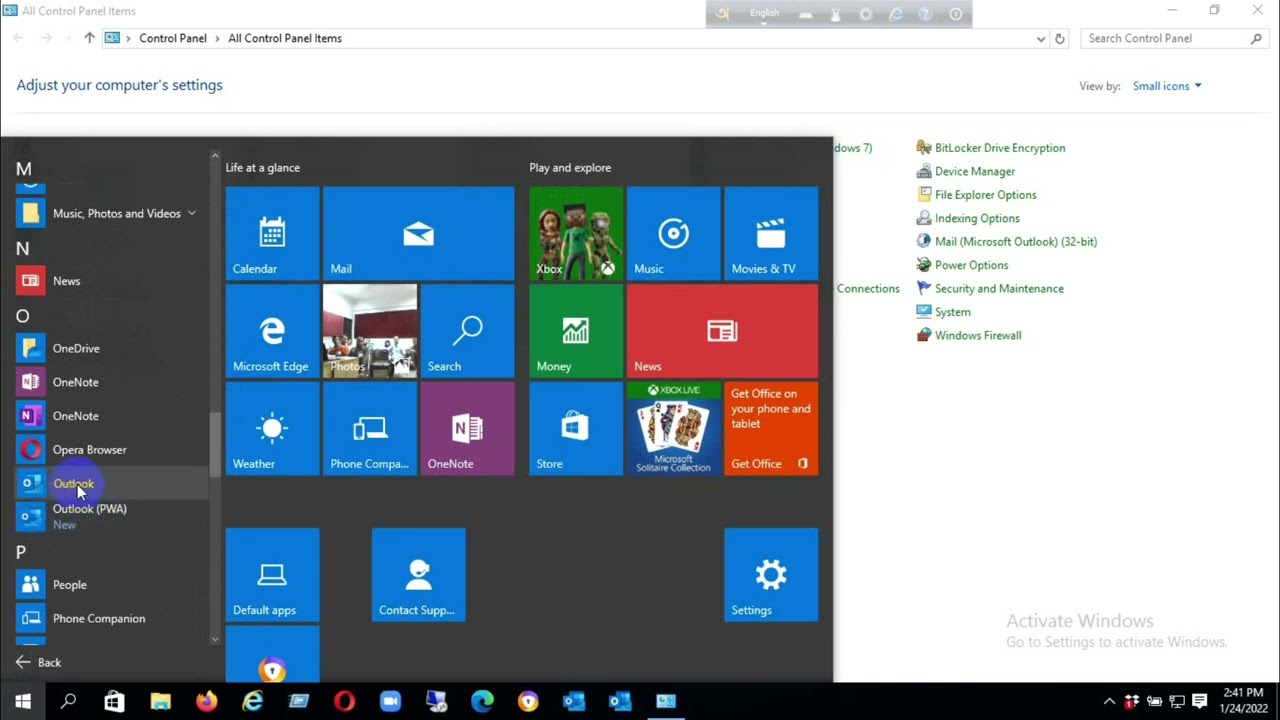Go Back in the Start menu
Viewport: 1280px width, 720px height.
[x=39, y=662]
